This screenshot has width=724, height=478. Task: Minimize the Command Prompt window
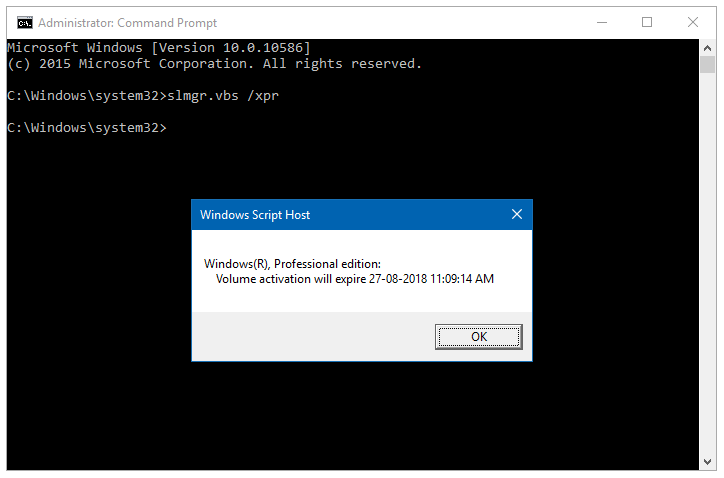602,22
